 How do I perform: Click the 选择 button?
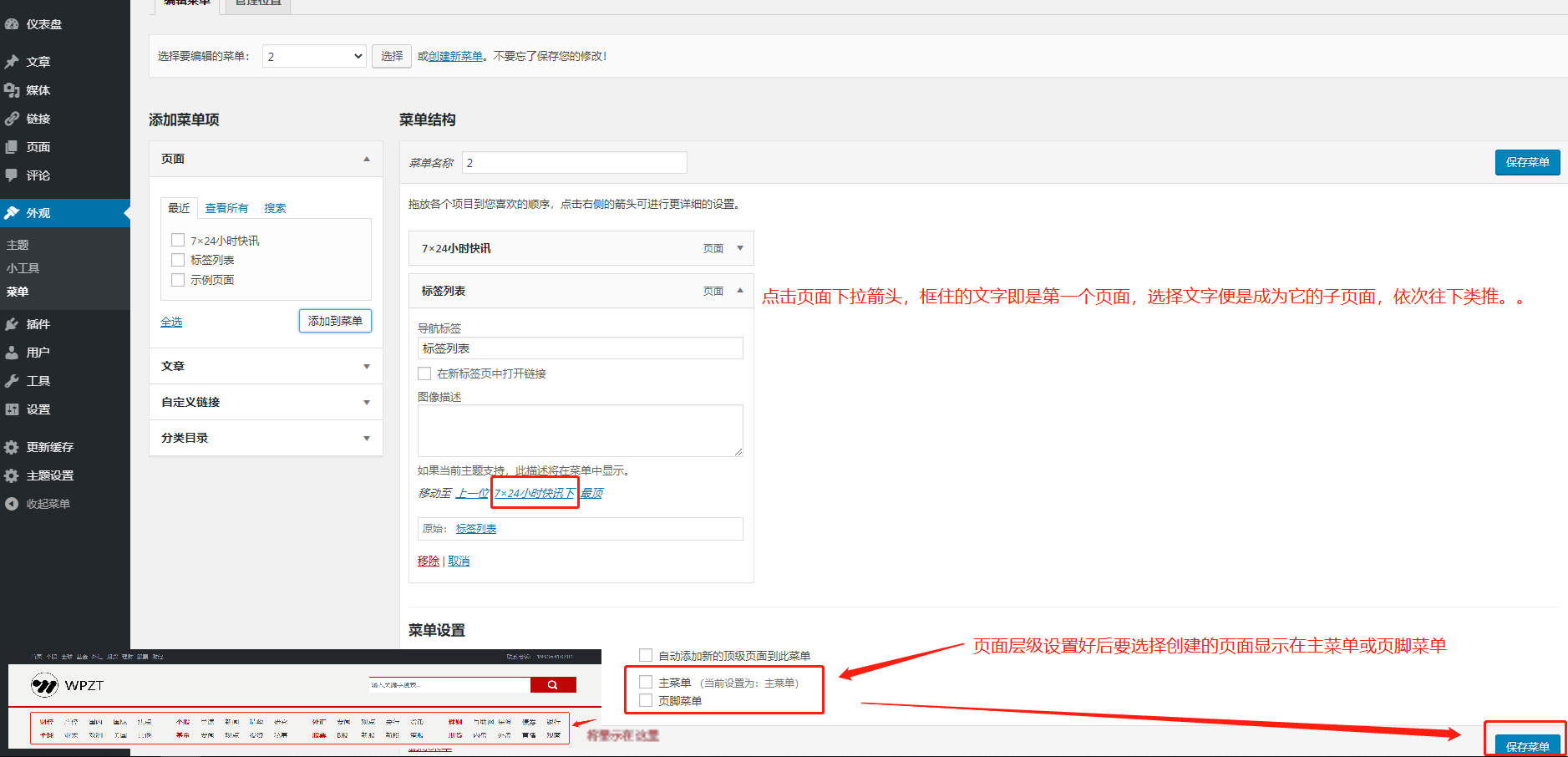(392, 56)
